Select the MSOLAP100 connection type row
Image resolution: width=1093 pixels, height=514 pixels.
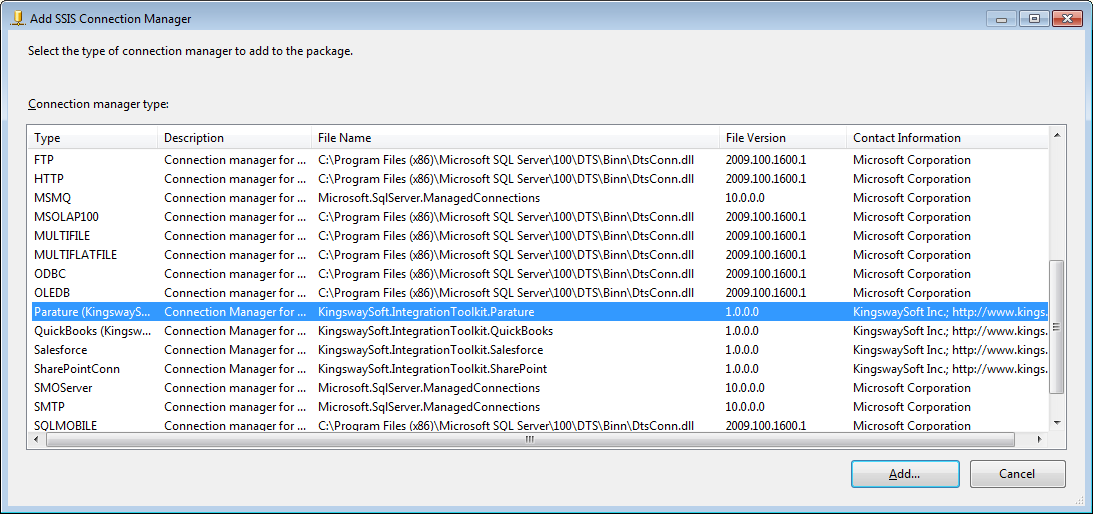click(x=537, y=217)
